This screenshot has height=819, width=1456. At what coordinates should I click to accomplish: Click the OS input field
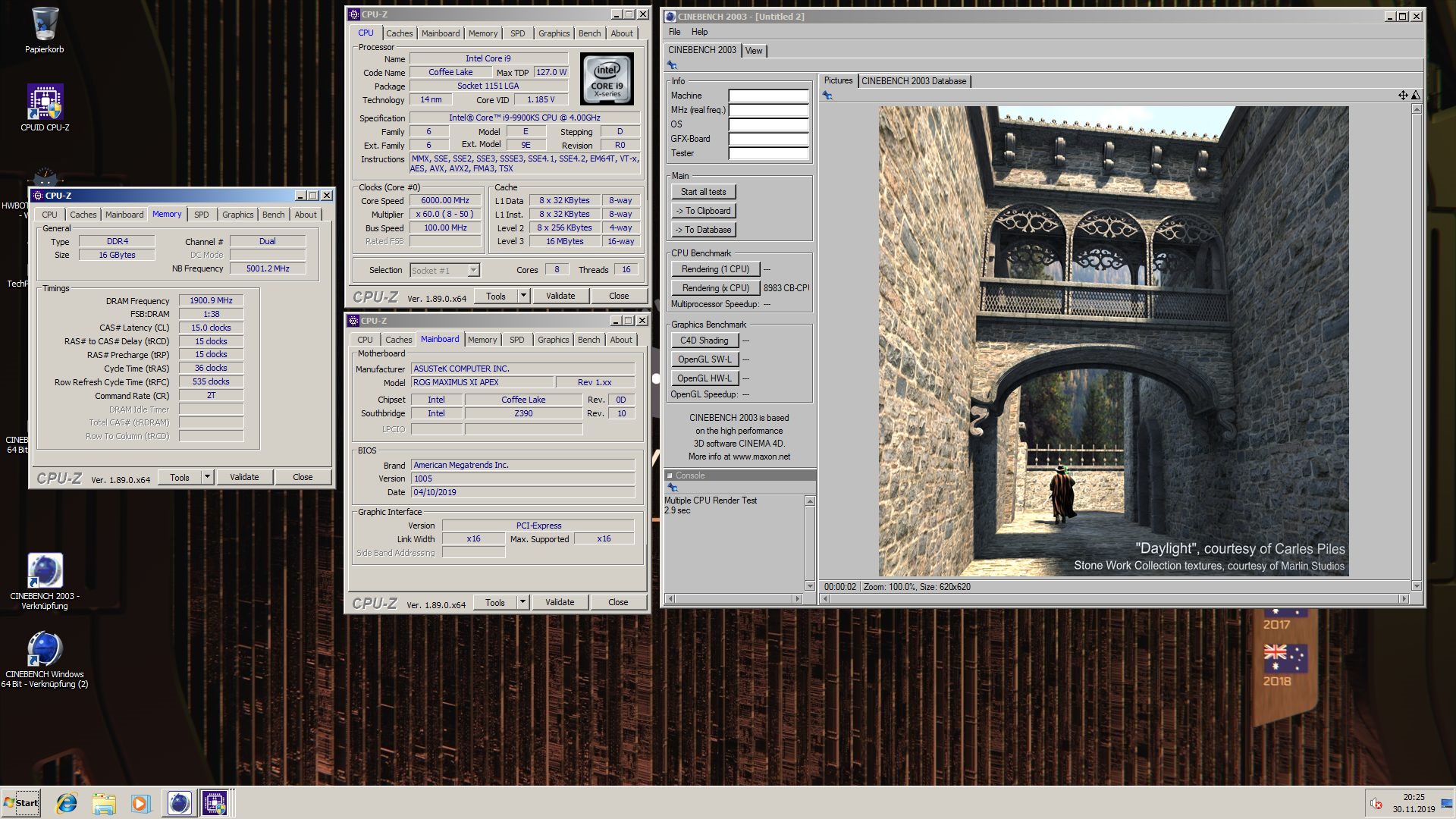(x=768, y=125)
